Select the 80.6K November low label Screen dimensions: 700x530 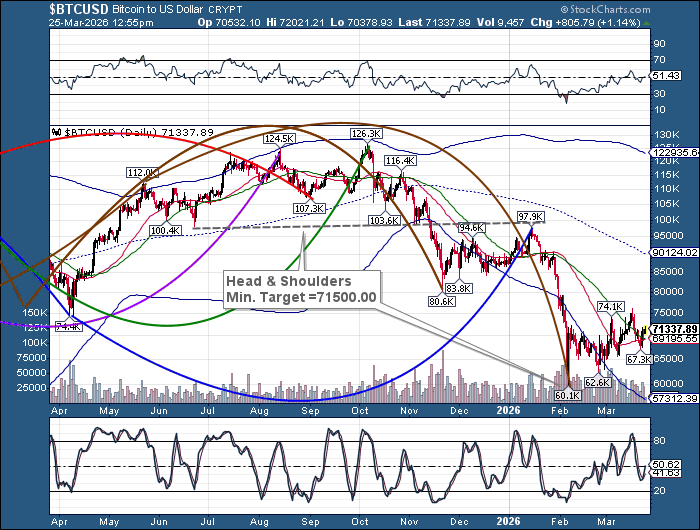click(x=443, y=301)
